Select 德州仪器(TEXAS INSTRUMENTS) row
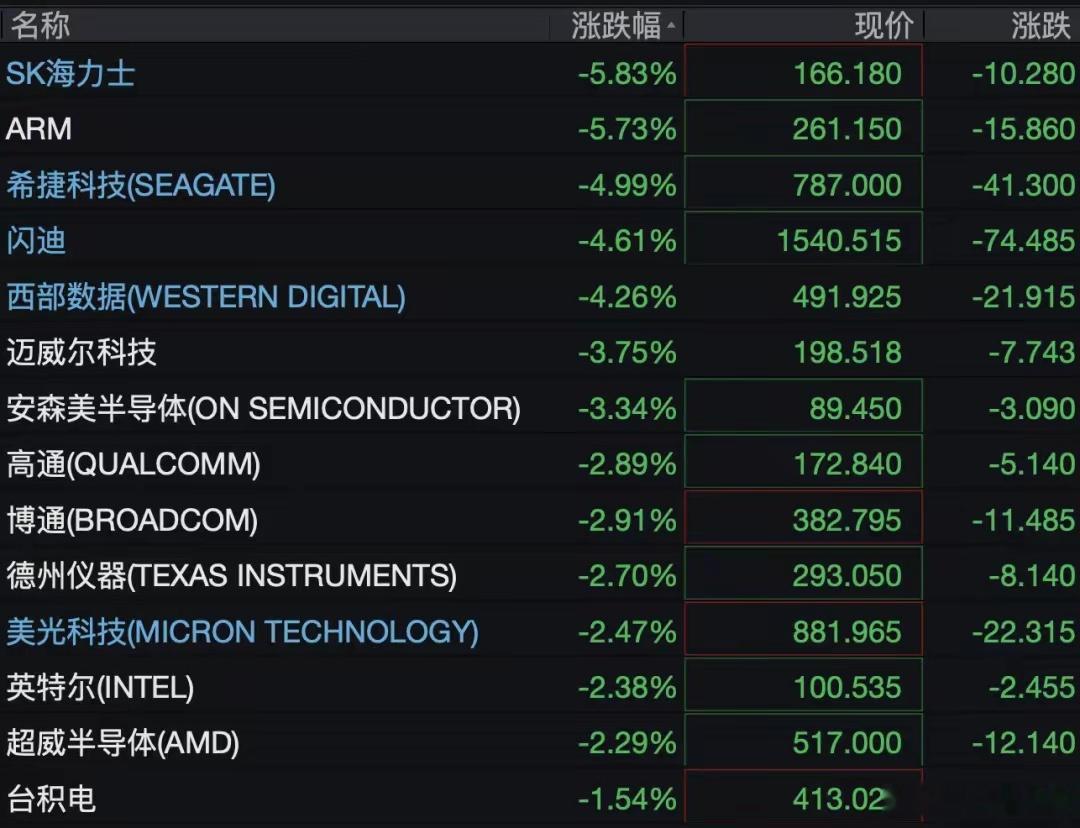The image size is (1080, 828). coord(540,575)
